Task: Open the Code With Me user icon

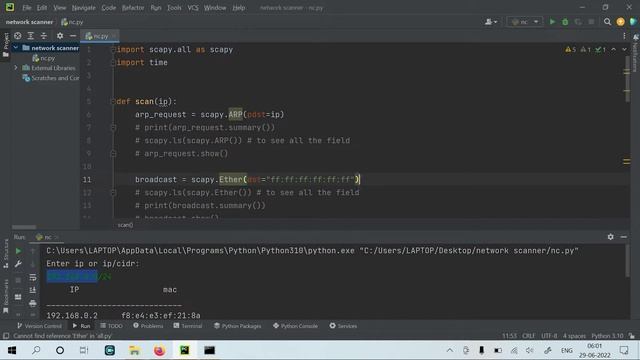Action: coord(491,22)
